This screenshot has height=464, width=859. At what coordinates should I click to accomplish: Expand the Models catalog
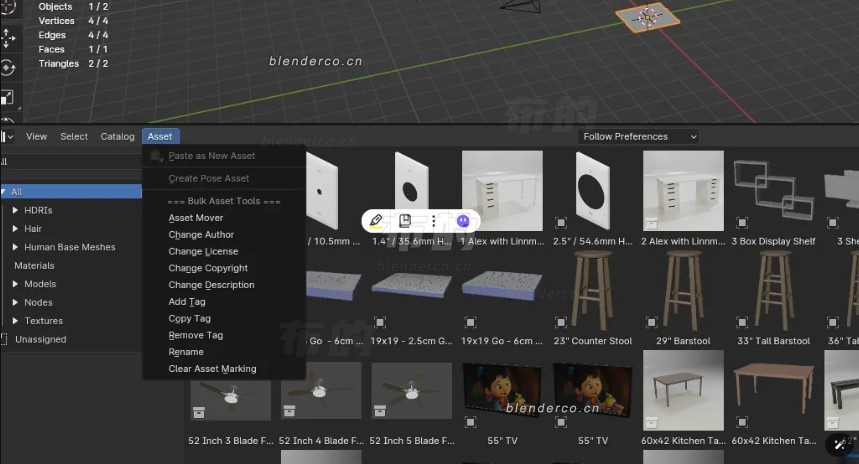pos(15,284)
